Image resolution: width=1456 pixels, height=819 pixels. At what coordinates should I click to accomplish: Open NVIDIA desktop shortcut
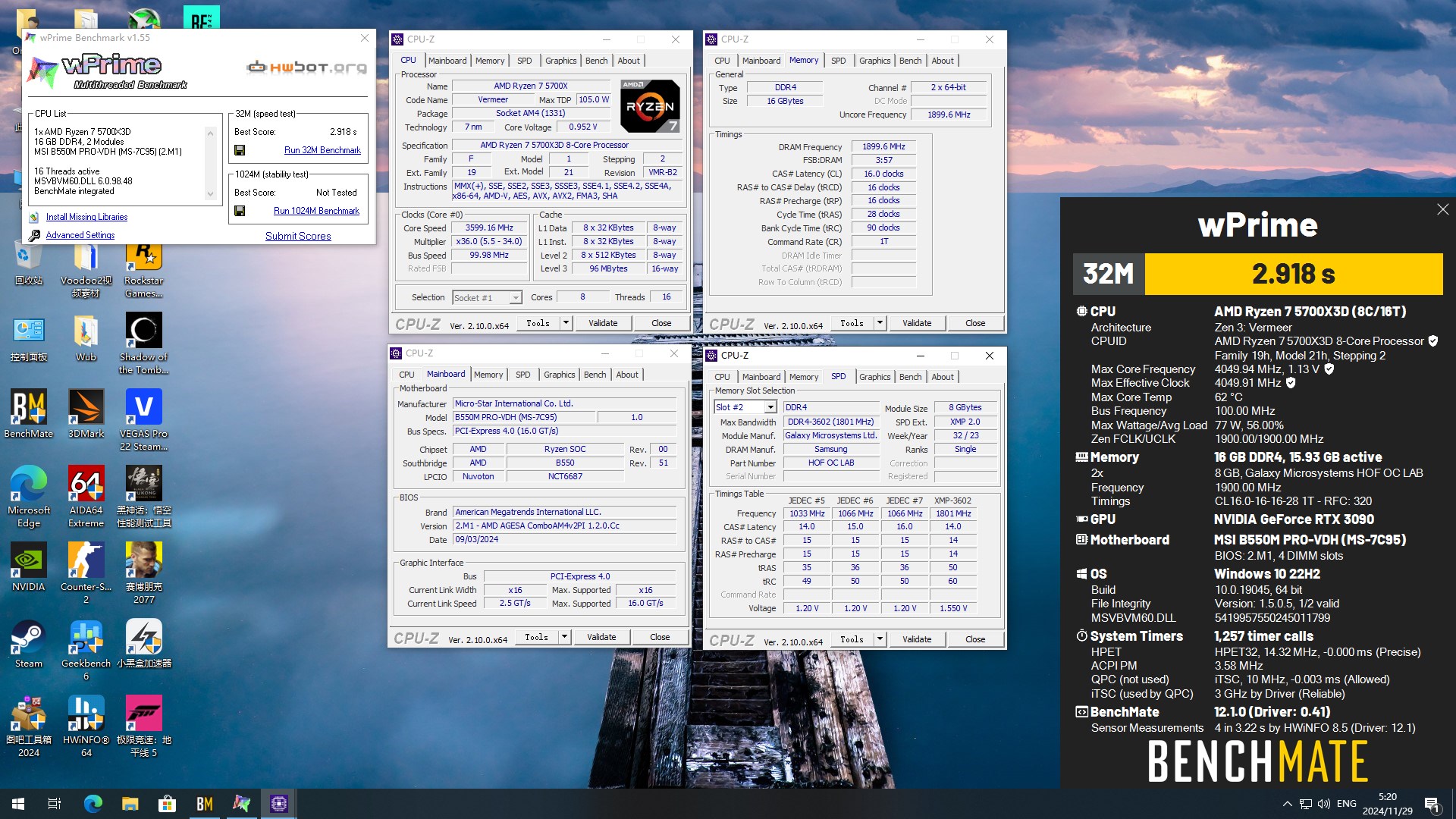click(x=29, y=566)
